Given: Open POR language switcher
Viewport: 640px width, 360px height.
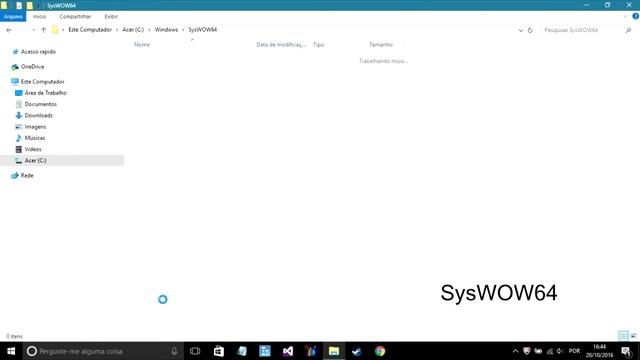Looking at the screenshot, I should point(574,351).
